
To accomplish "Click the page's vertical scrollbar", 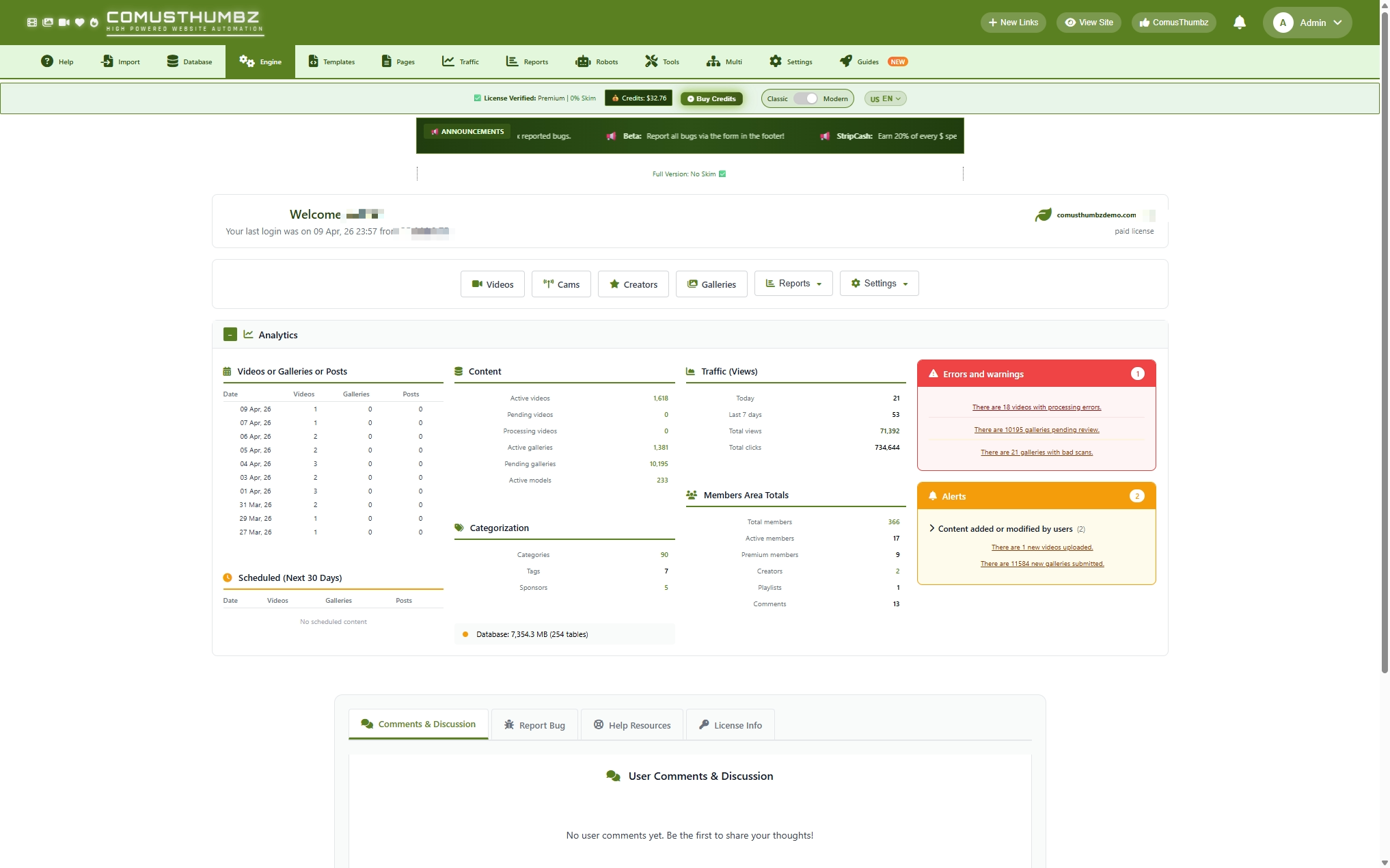I will click(1385, 342).
